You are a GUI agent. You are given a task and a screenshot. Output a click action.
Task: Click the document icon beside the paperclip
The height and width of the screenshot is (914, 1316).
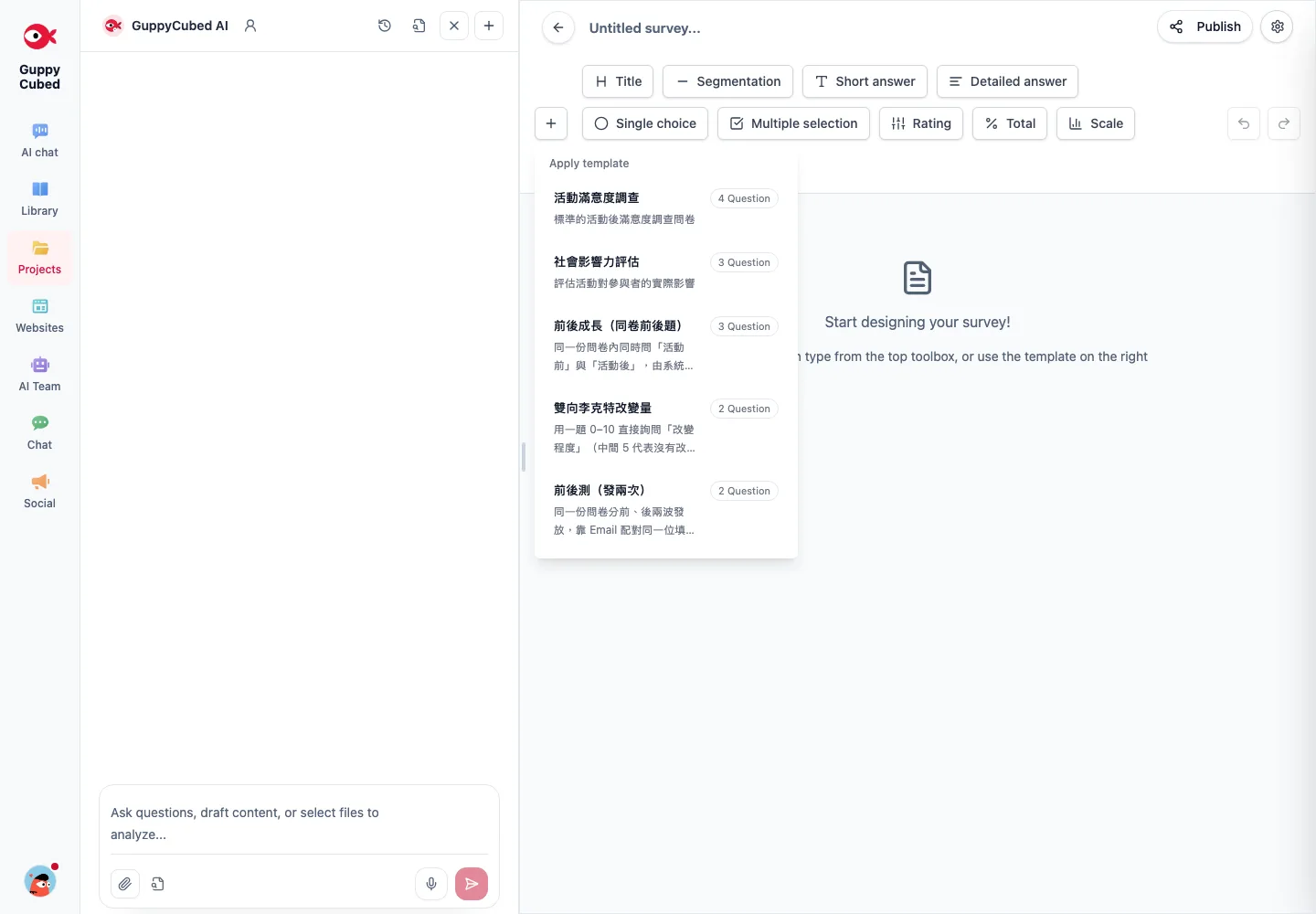click(158, 884)
